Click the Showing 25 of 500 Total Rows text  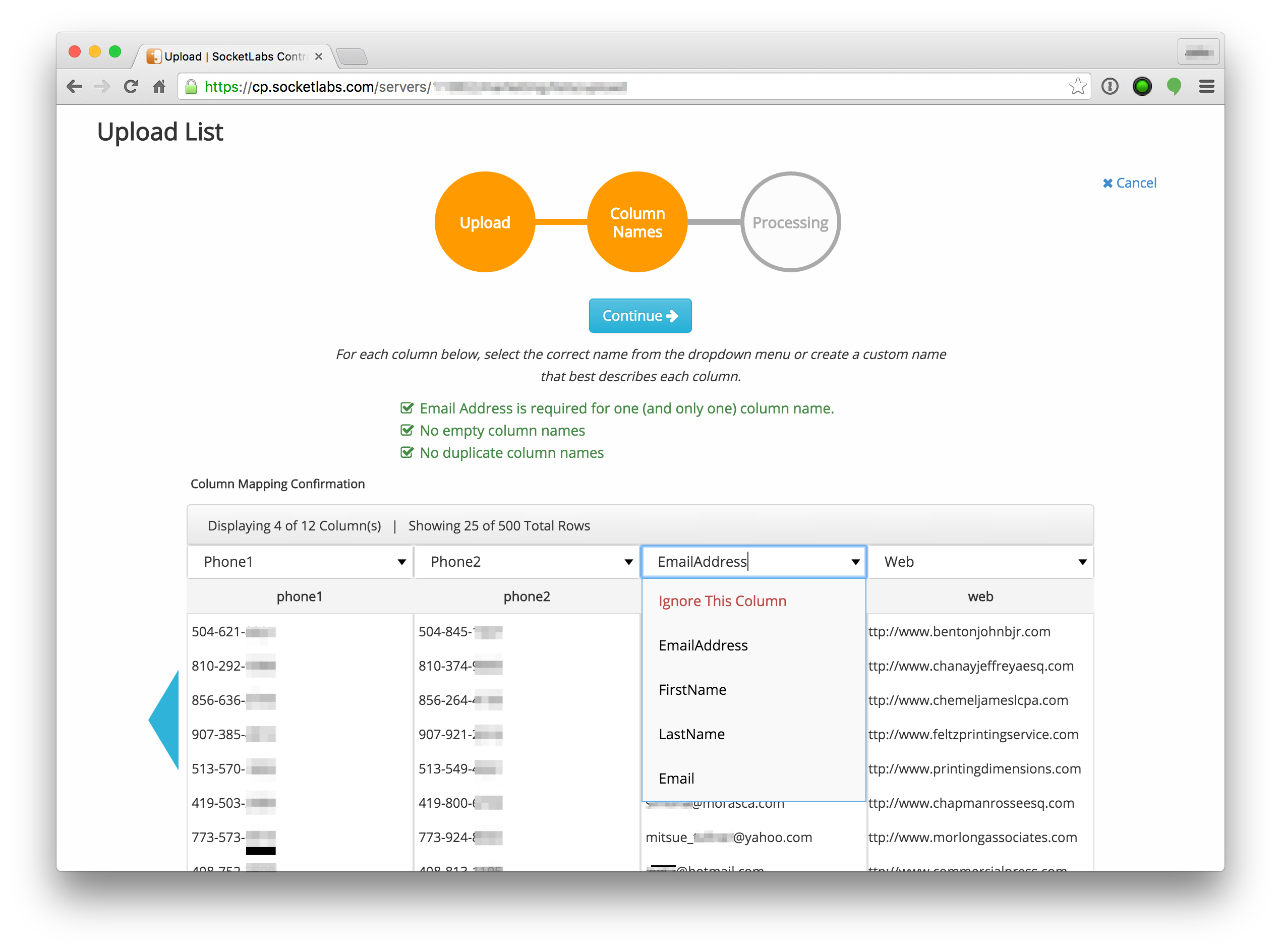499,525
